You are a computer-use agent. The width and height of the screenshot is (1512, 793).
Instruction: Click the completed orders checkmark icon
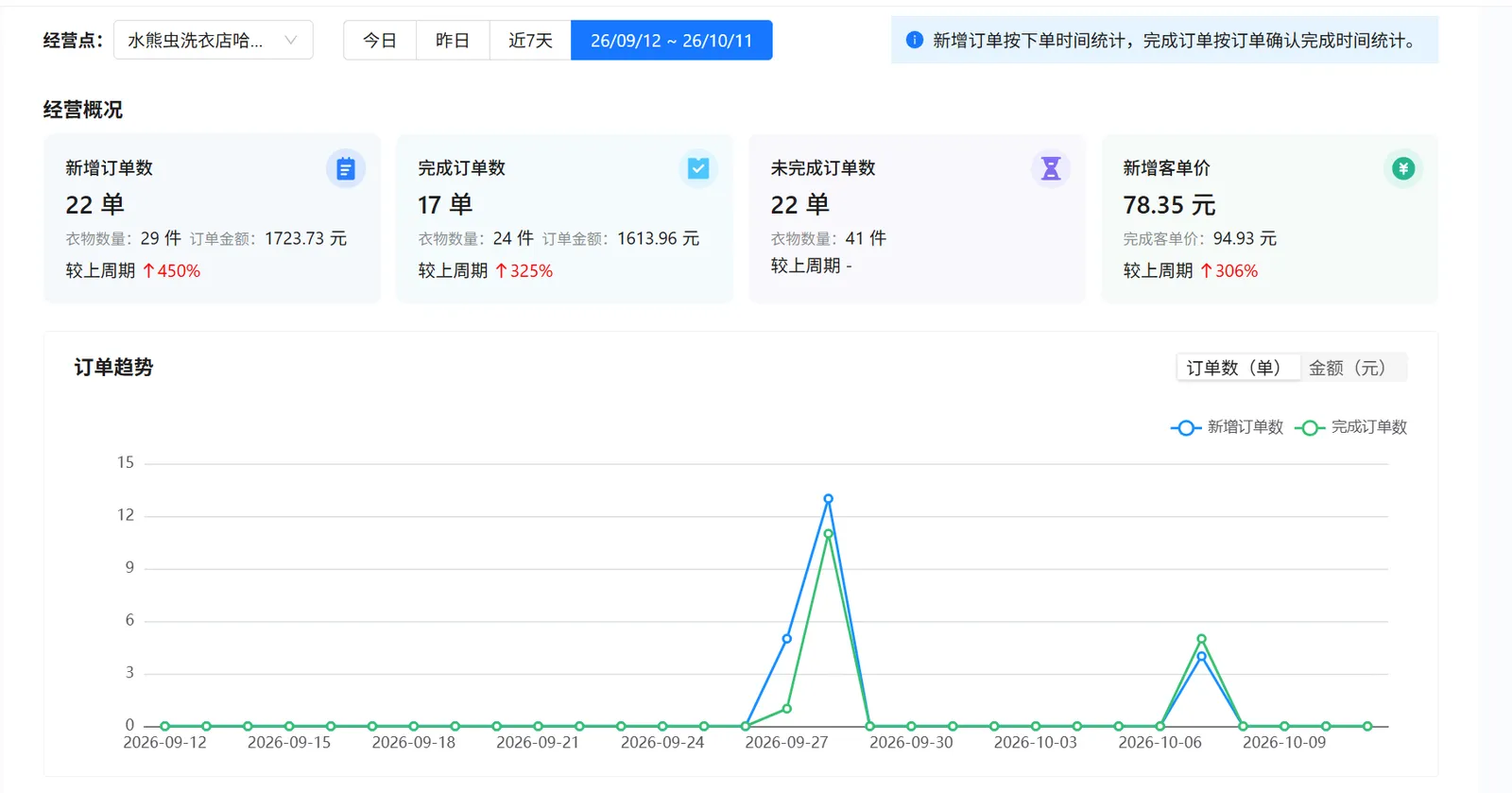point(698,168)
